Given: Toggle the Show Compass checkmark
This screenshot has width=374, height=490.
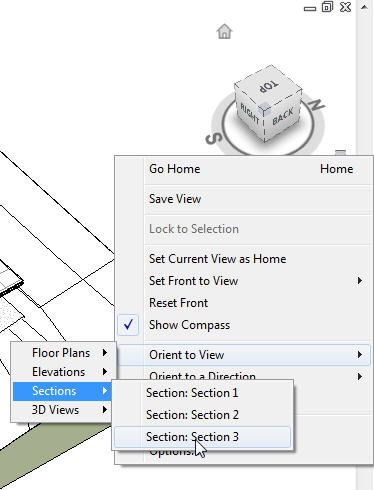Looking at the screenshot, I should (x=128, y=325).
